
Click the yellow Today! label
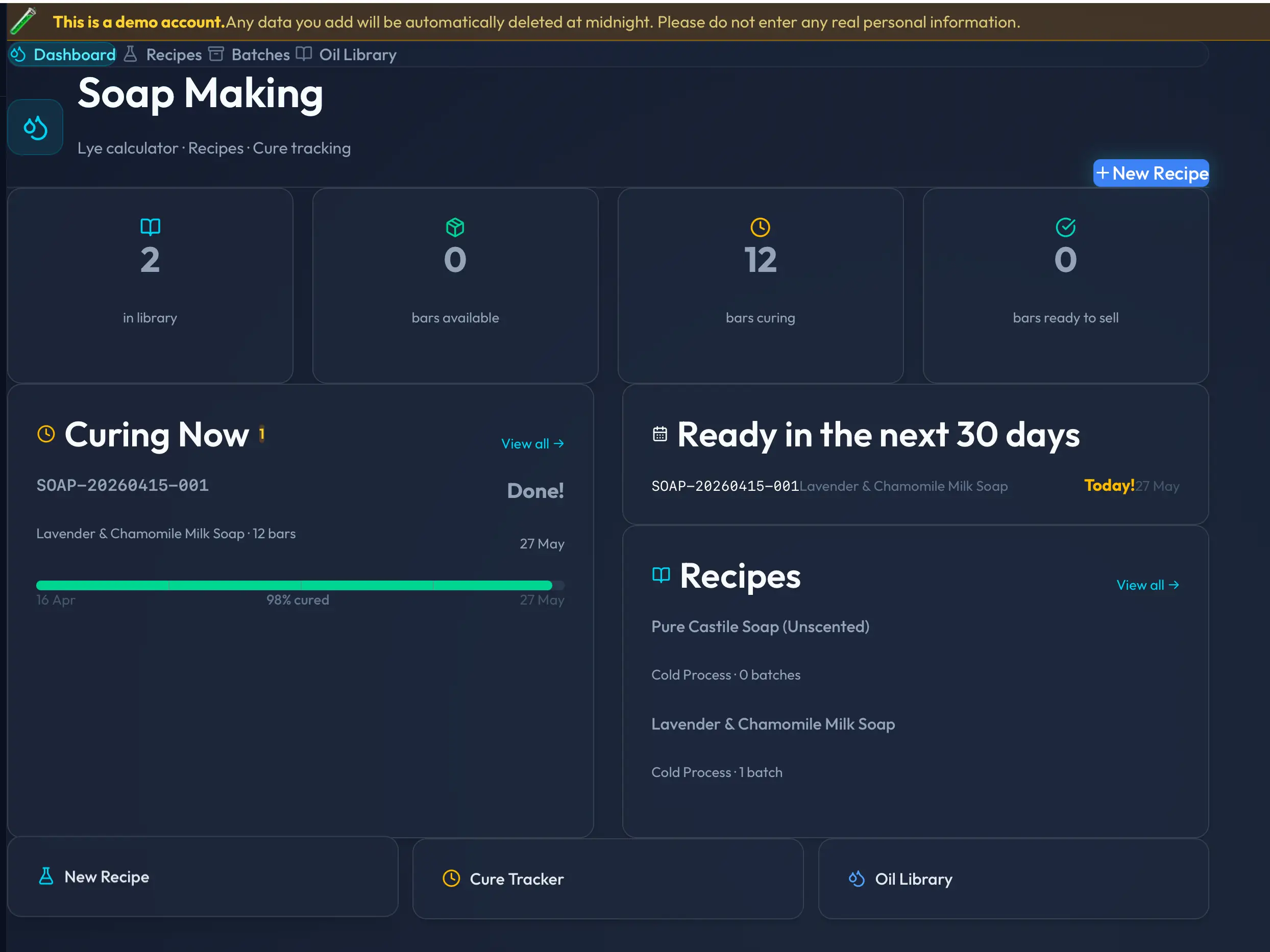[x=1109, y=486]
